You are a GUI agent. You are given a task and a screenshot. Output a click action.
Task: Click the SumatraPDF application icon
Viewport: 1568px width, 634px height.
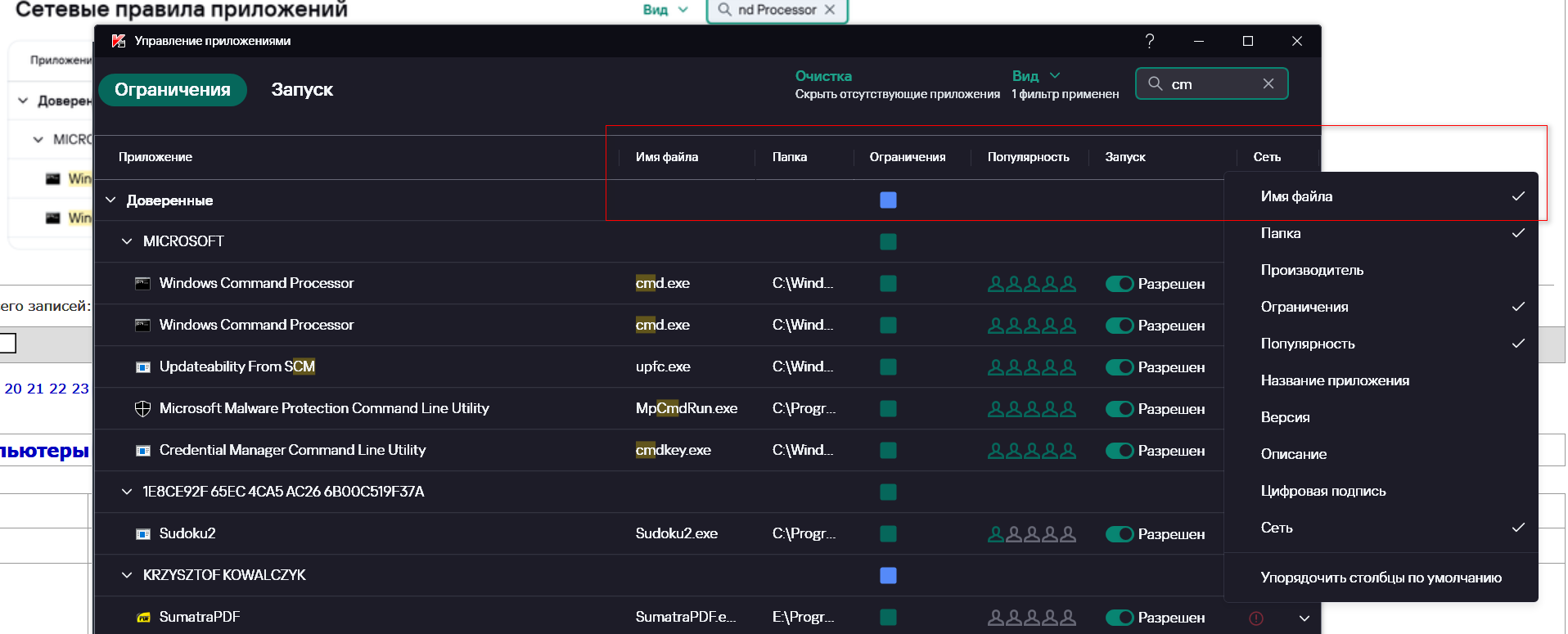[x=143, y=618]
